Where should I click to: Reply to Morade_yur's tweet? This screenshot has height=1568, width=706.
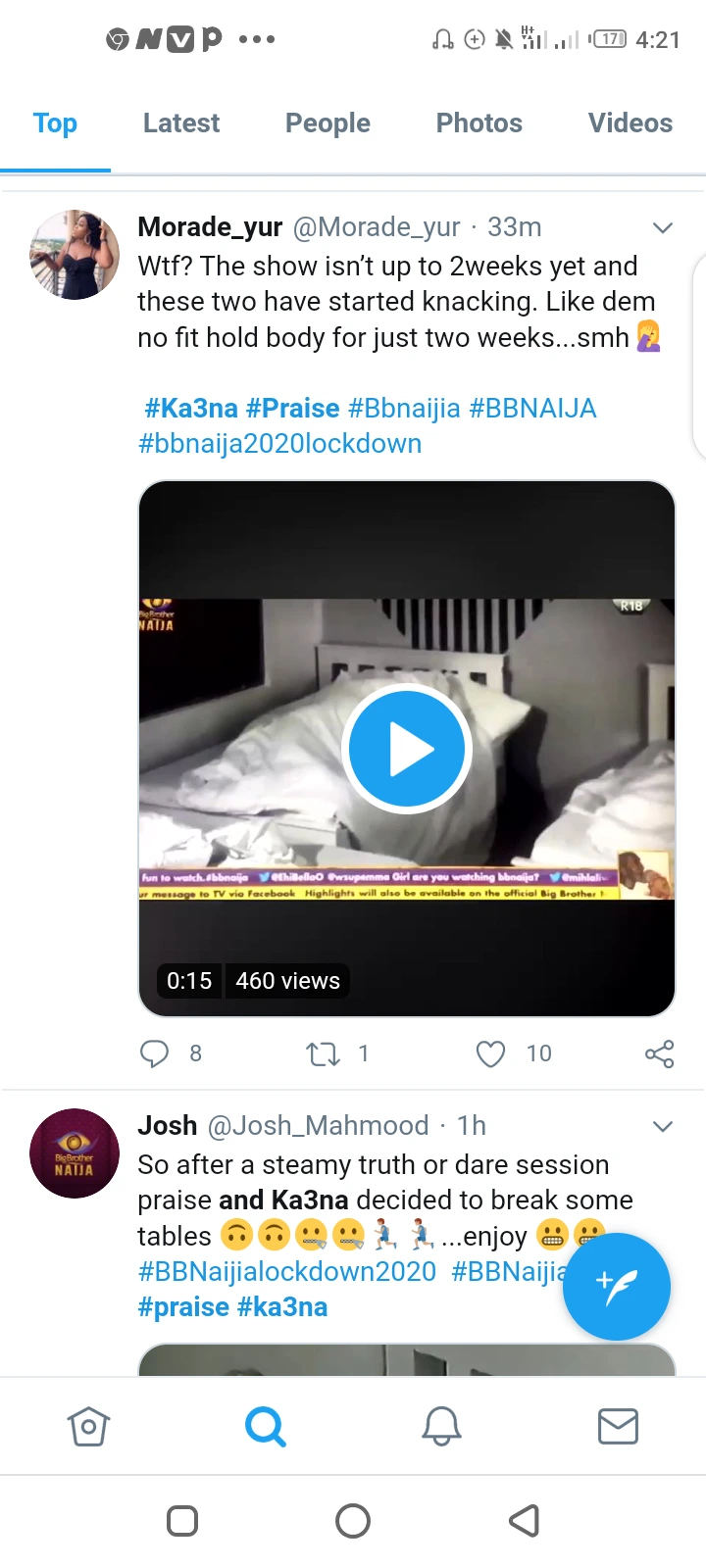click(155, 1053)
